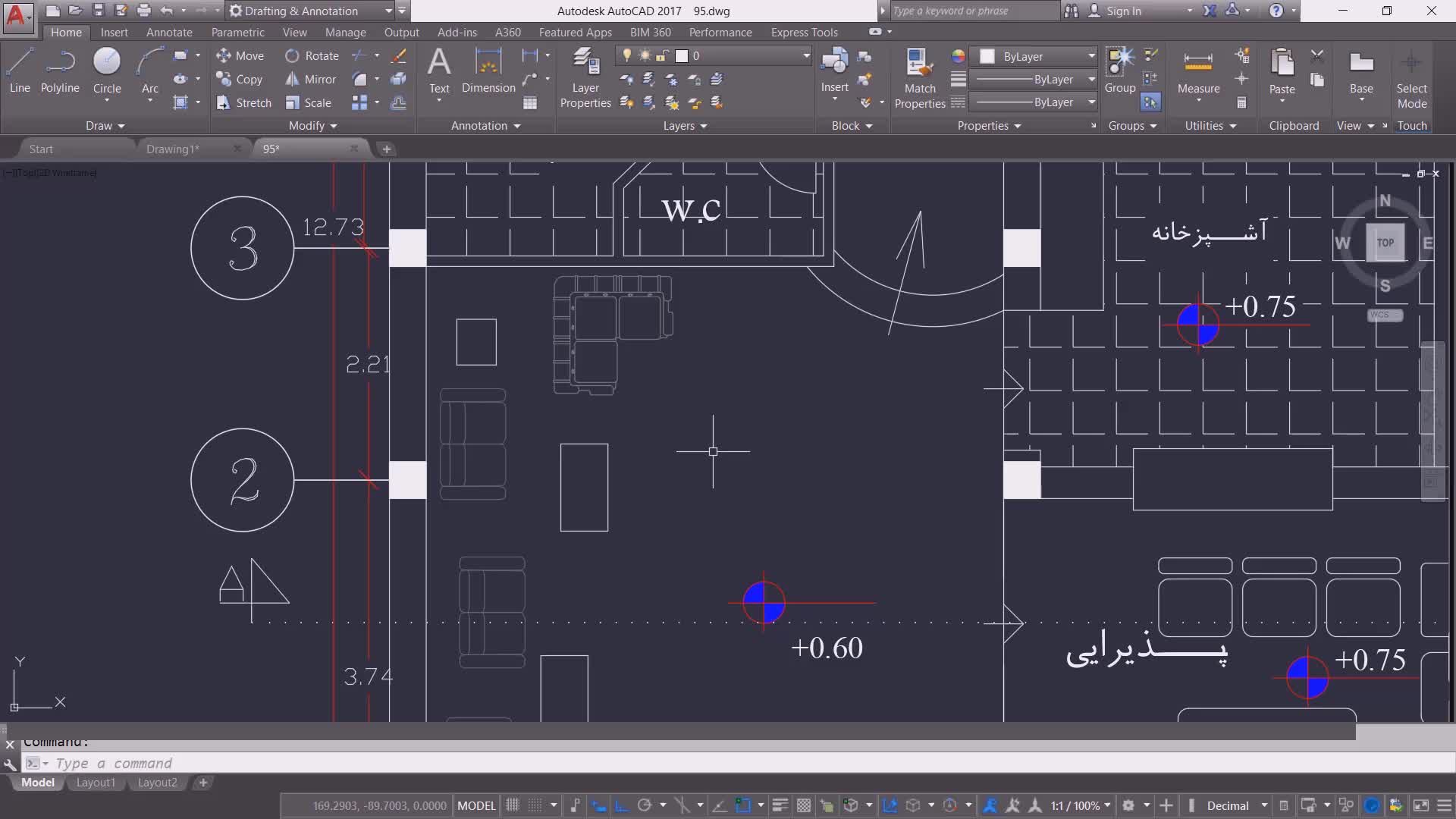Click the TOP face of ViewCube
The height and width of the screenshot is (819, 1456).
[x=1385, y=243]
